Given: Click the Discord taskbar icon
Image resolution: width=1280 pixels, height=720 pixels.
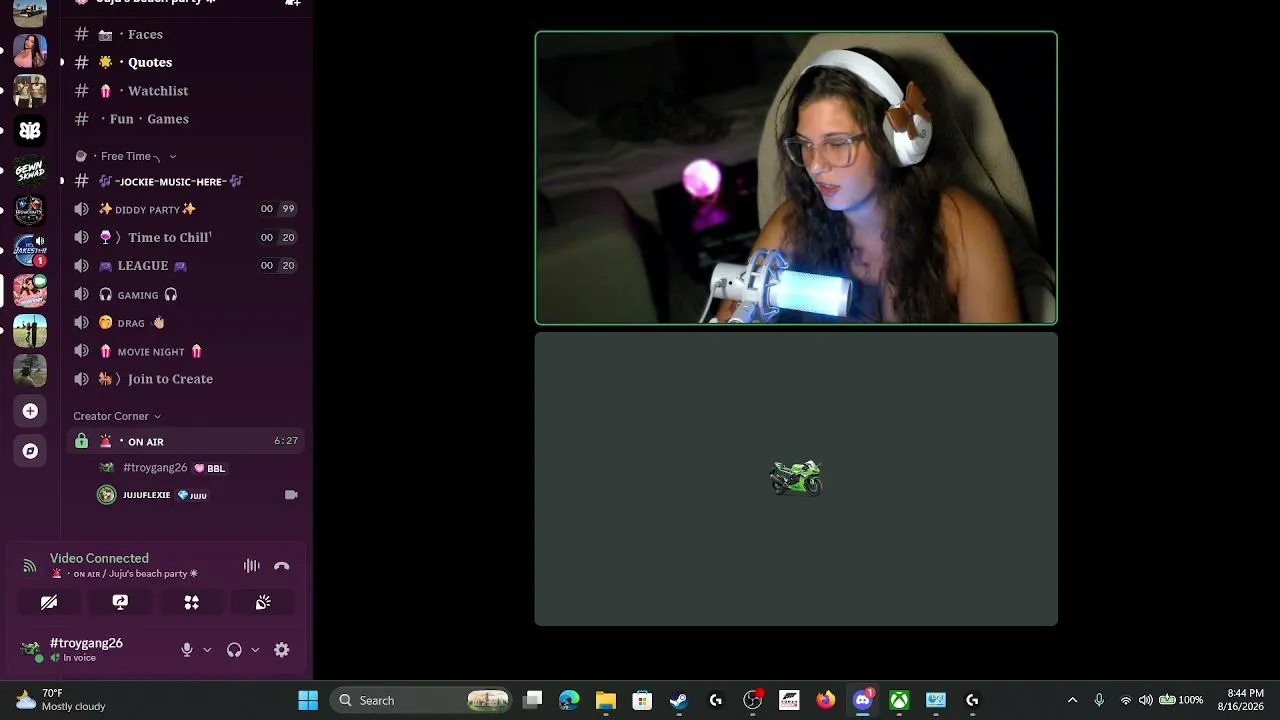Looking at the screenshot, I should (863, 700).
